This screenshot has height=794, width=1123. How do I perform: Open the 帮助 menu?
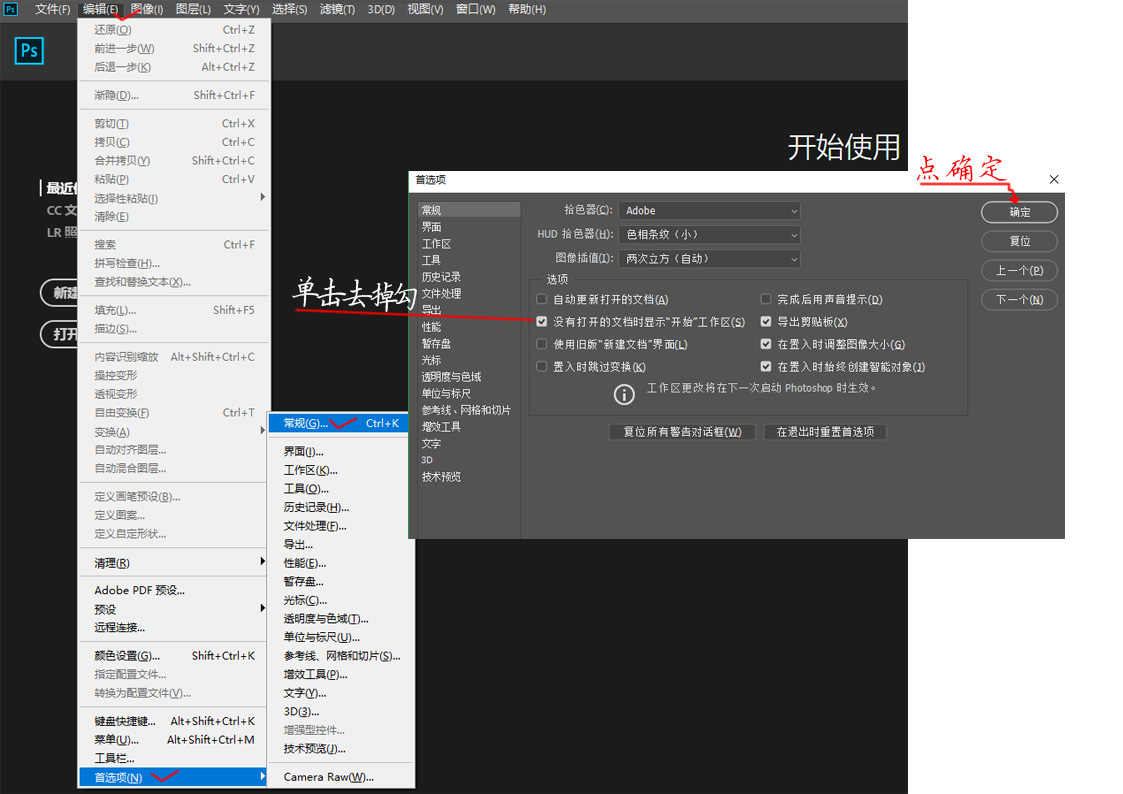click(527, 9)
